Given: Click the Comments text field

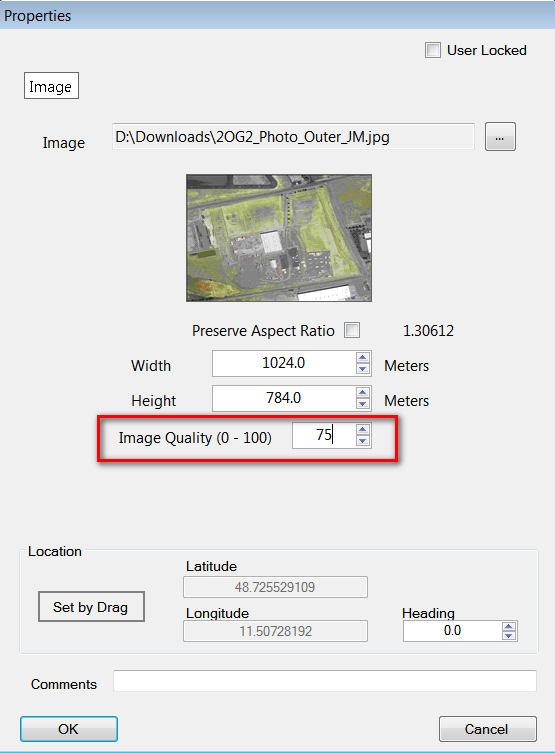Looking at the screenshot, I should click(325, 681).
